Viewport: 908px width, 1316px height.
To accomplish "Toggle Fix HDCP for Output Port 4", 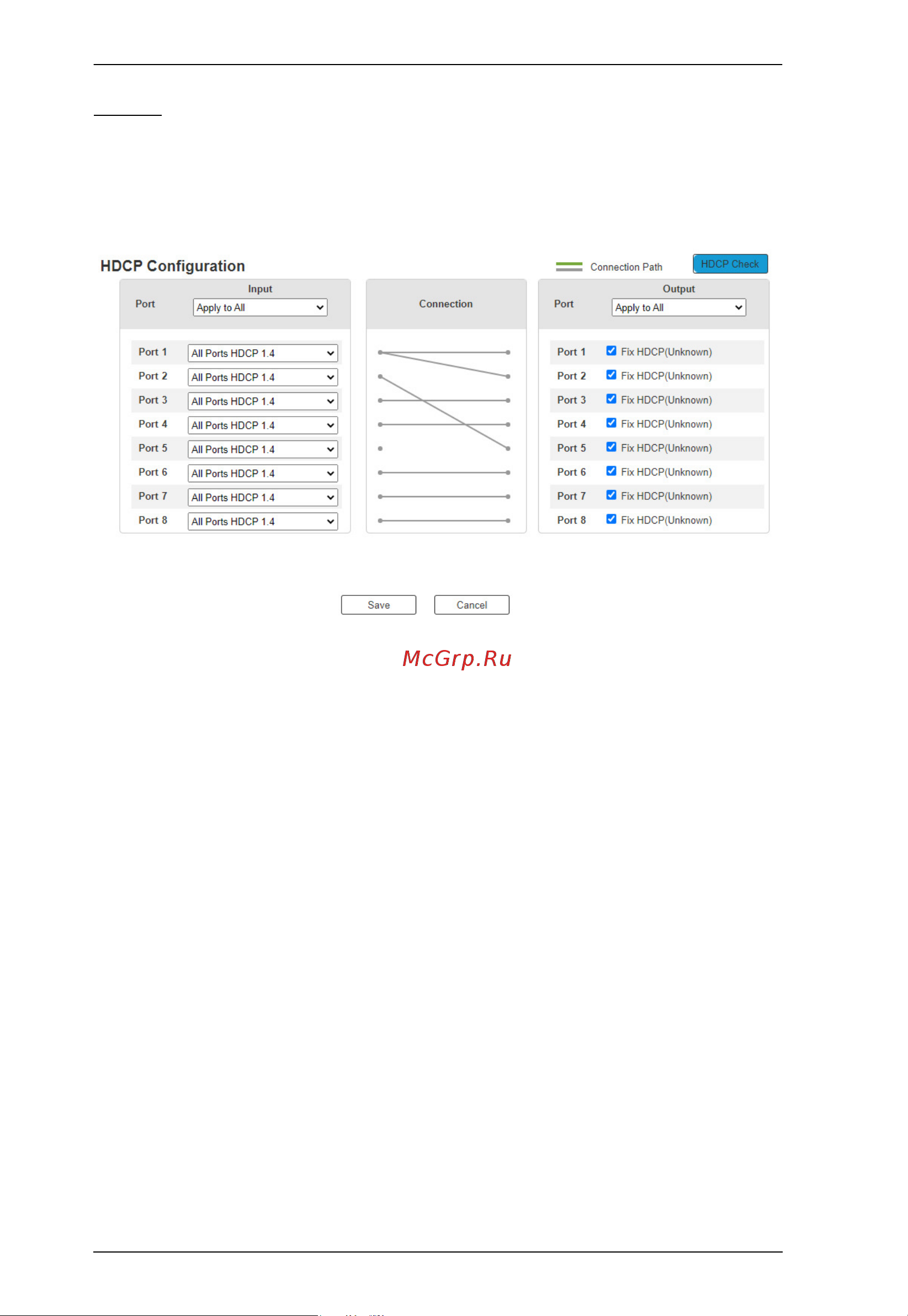I will 611,423.
